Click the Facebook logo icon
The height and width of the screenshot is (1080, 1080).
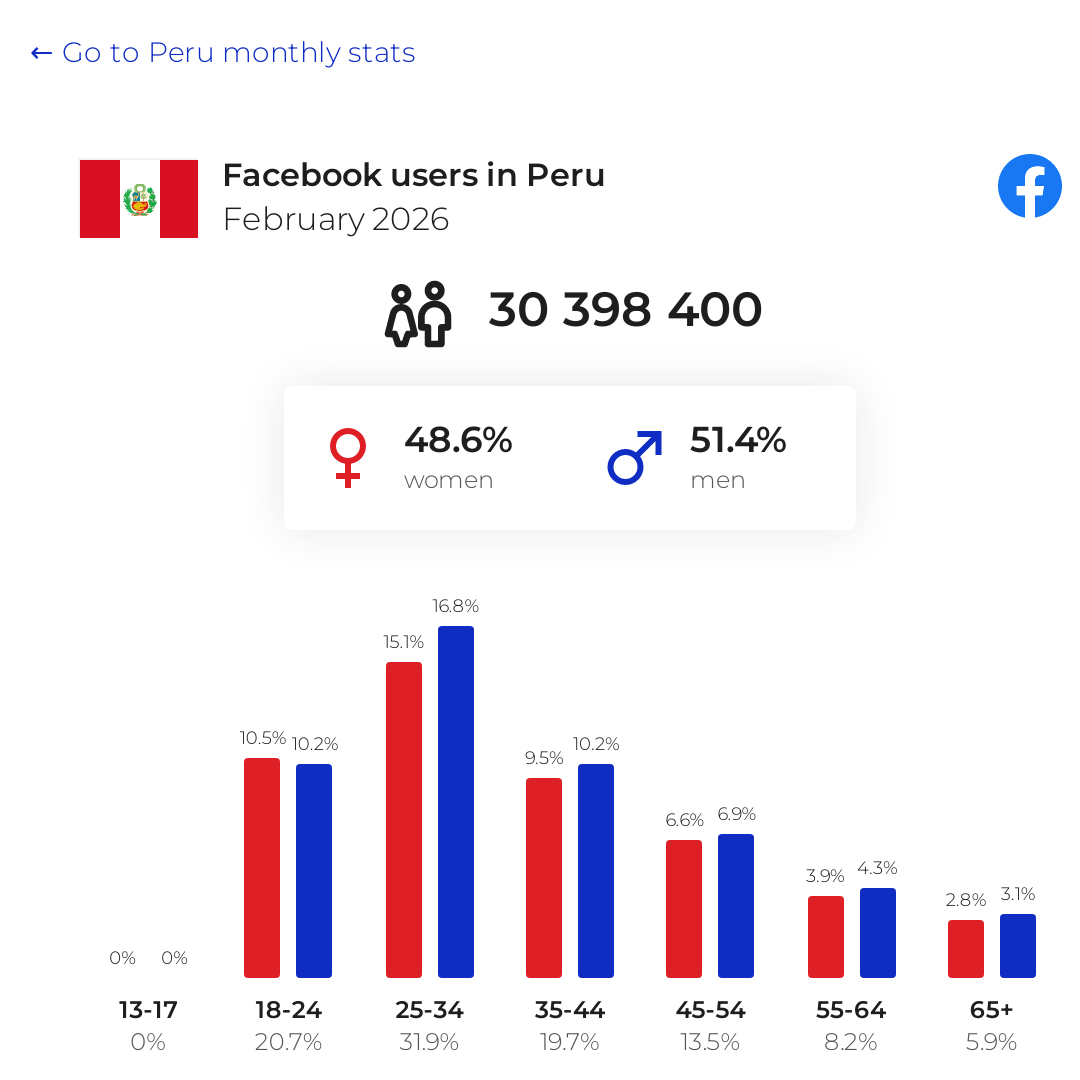click(x=1029, y=186)
